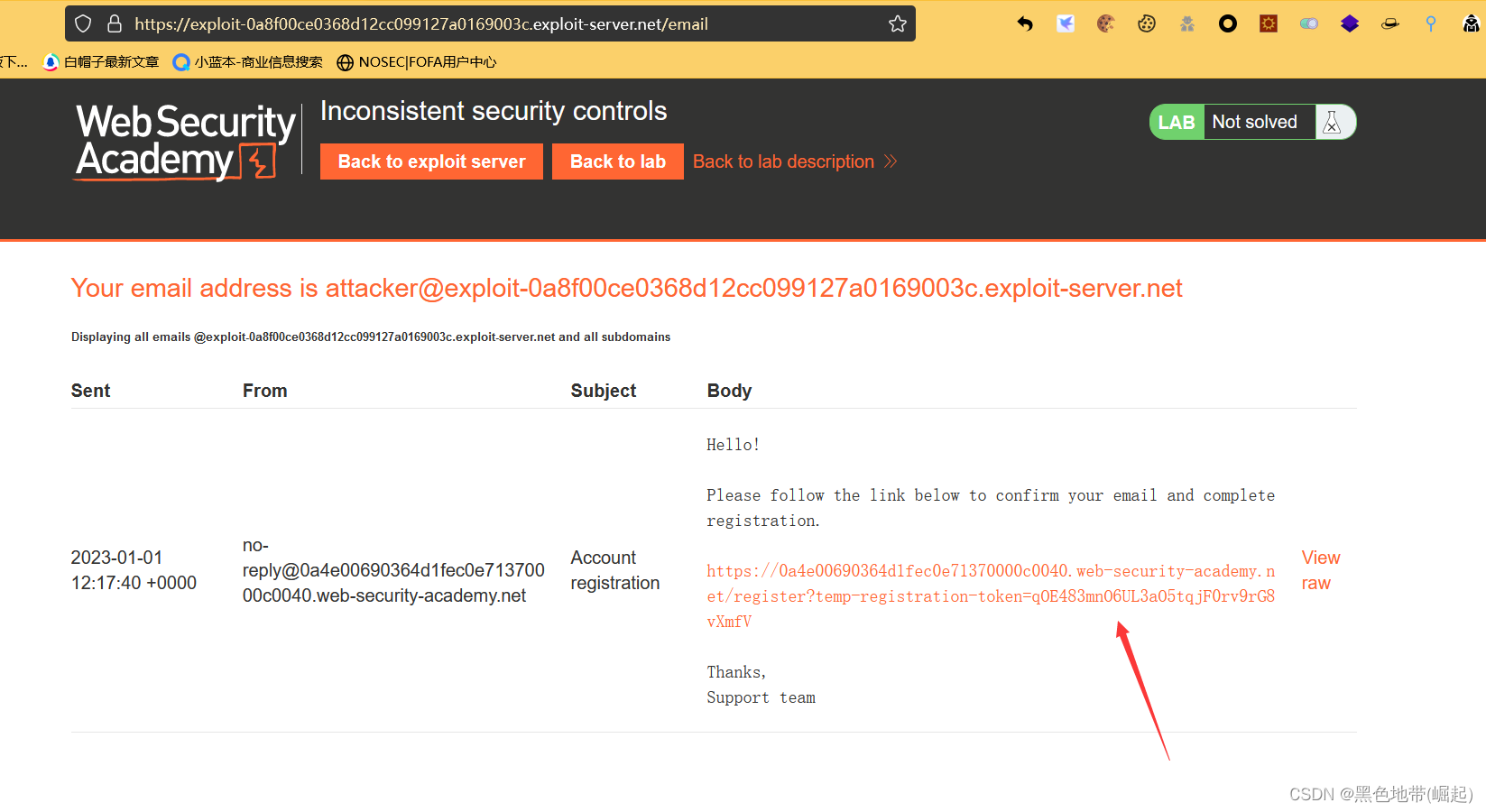Open the red sun square extension

tap(1269, 23)
